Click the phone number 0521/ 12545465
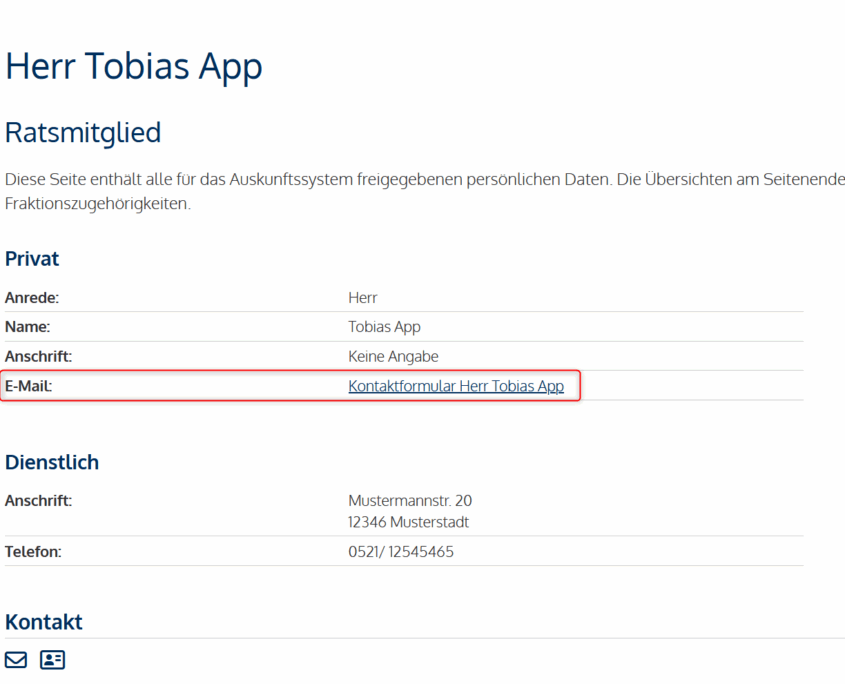845x684 pixels. (400, 551)
